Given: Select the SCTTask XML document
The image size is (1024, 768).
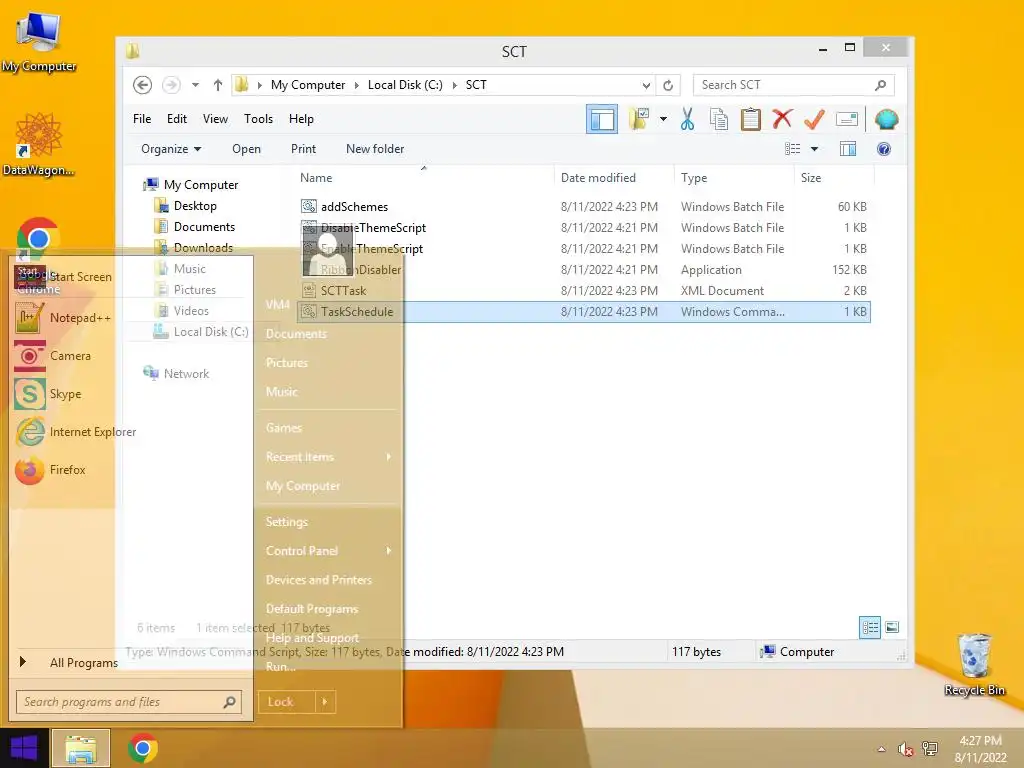Looking at the screenshot, I should tap(583, 291).
